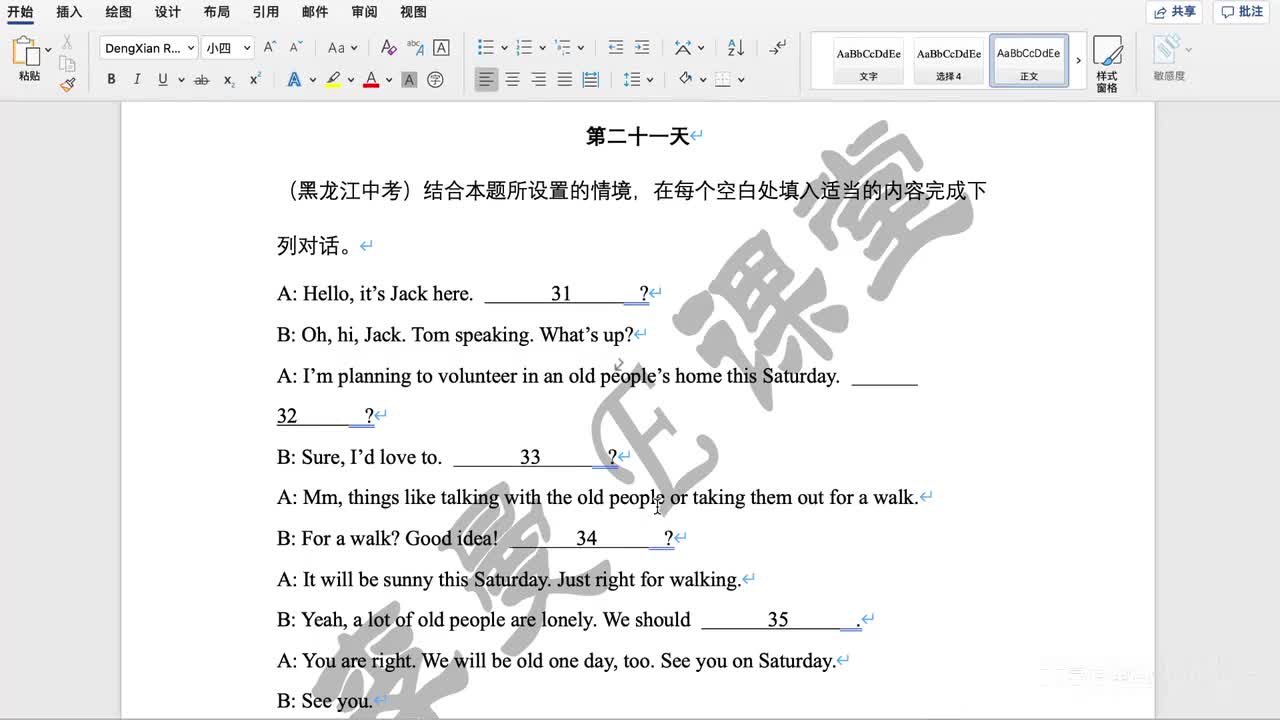Select the Format Painter brush
This screenshot has height=720, width=1280.
(x=67, y=85)
